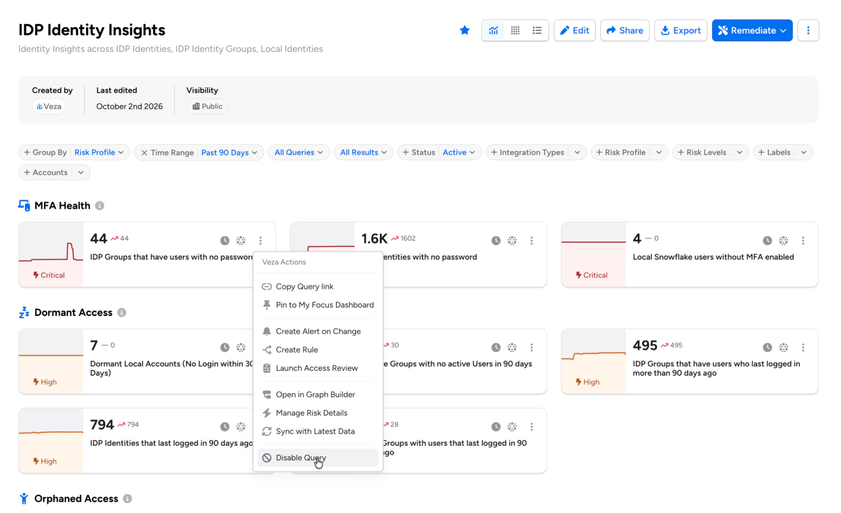Click clock icon on 794 IDP Identities card
The width and height of the screenshot is (841, 513).
click(225, 427)
